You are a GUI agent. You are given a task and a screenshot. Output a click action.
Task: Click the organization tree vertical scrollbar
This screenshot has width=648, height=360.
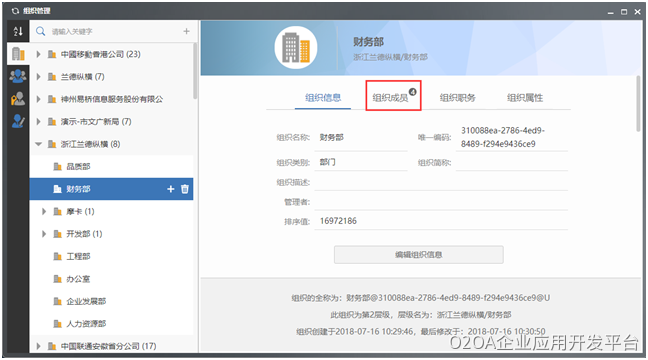click(x=195, y=70)
